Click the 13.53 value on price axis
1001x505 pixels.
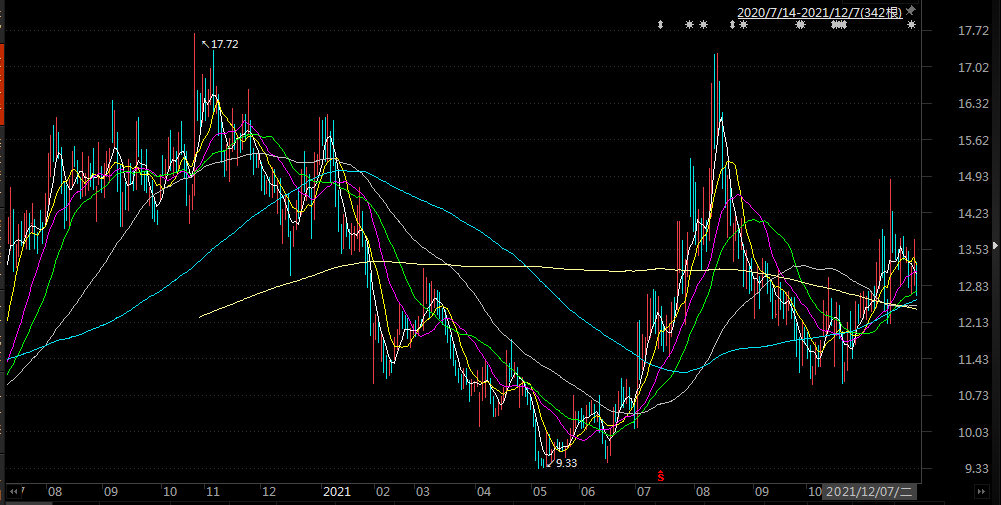945,250
